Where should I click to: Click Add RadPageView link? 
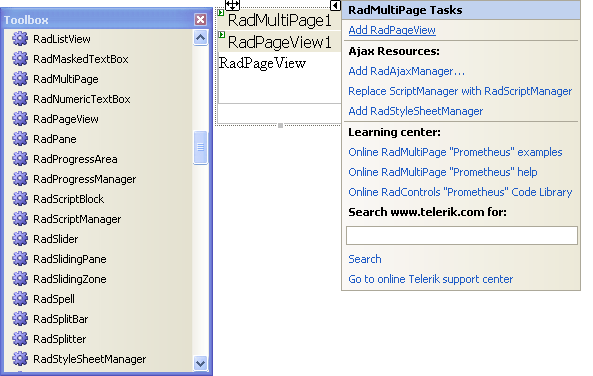point(392,30)
